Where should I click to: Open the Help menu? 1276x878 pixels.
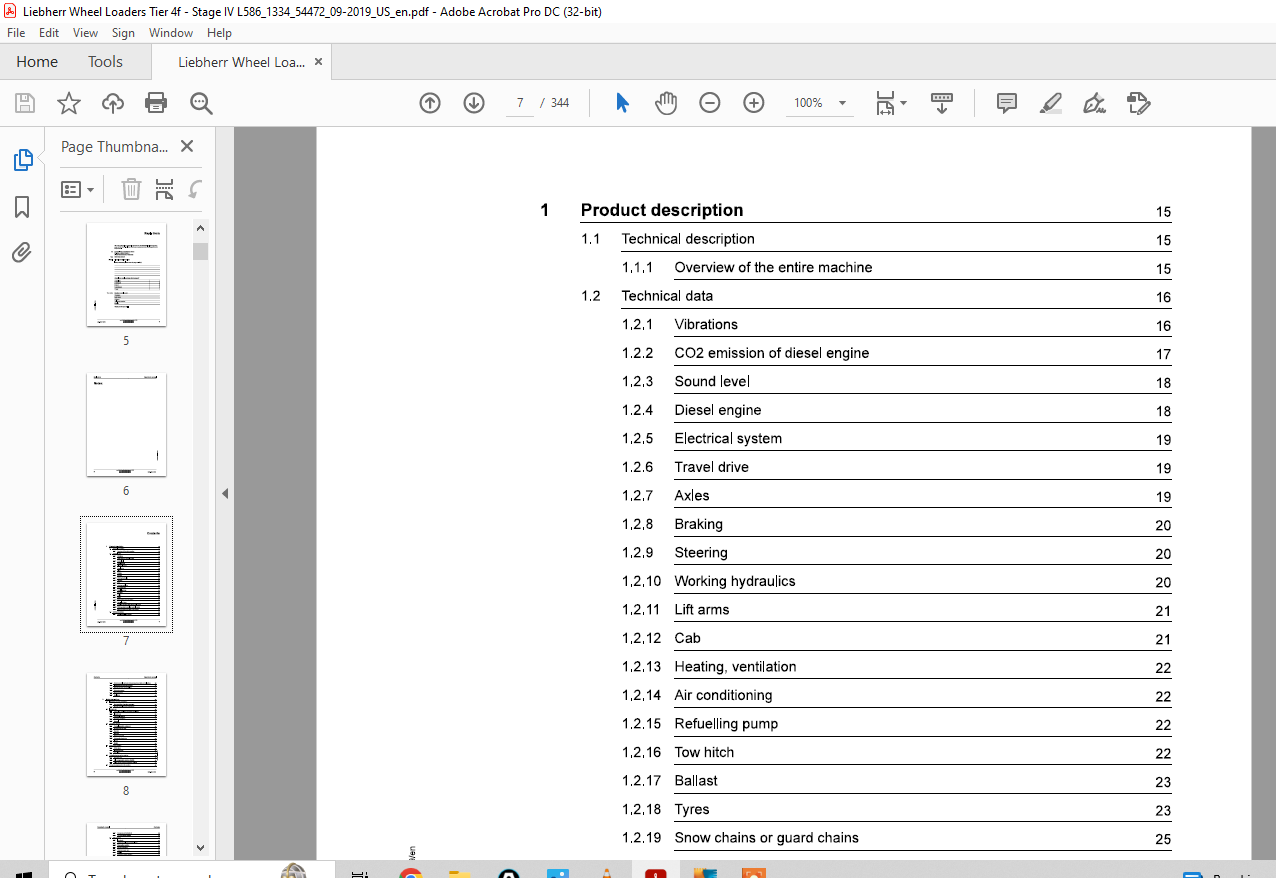(219, 33)
